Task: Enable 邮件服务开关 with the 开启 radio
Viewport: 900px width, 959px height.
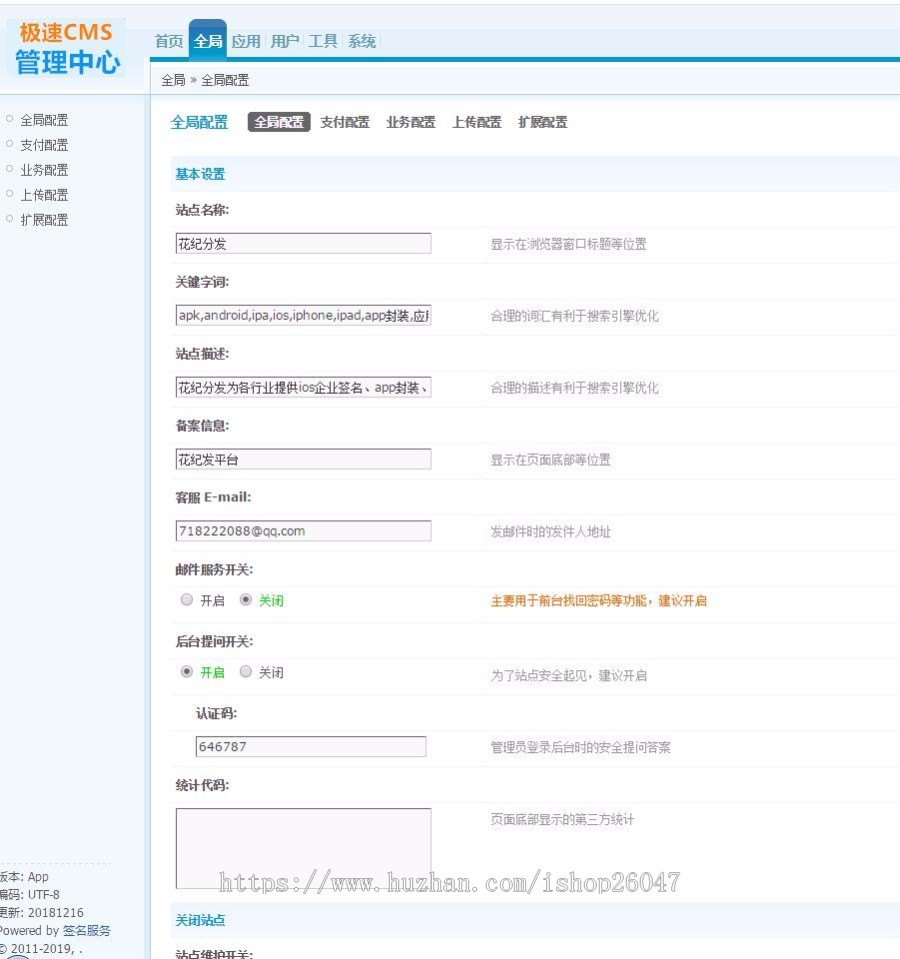Action: [x=187, y=600]
